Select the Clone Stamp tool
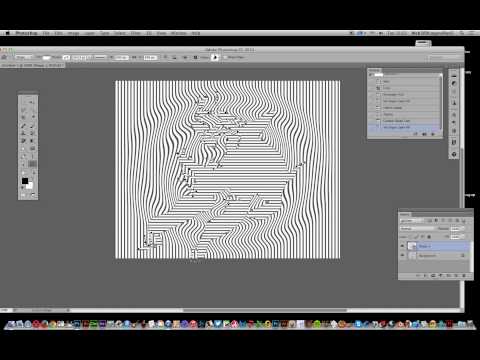480x360 pixels. tap(23, 133)
